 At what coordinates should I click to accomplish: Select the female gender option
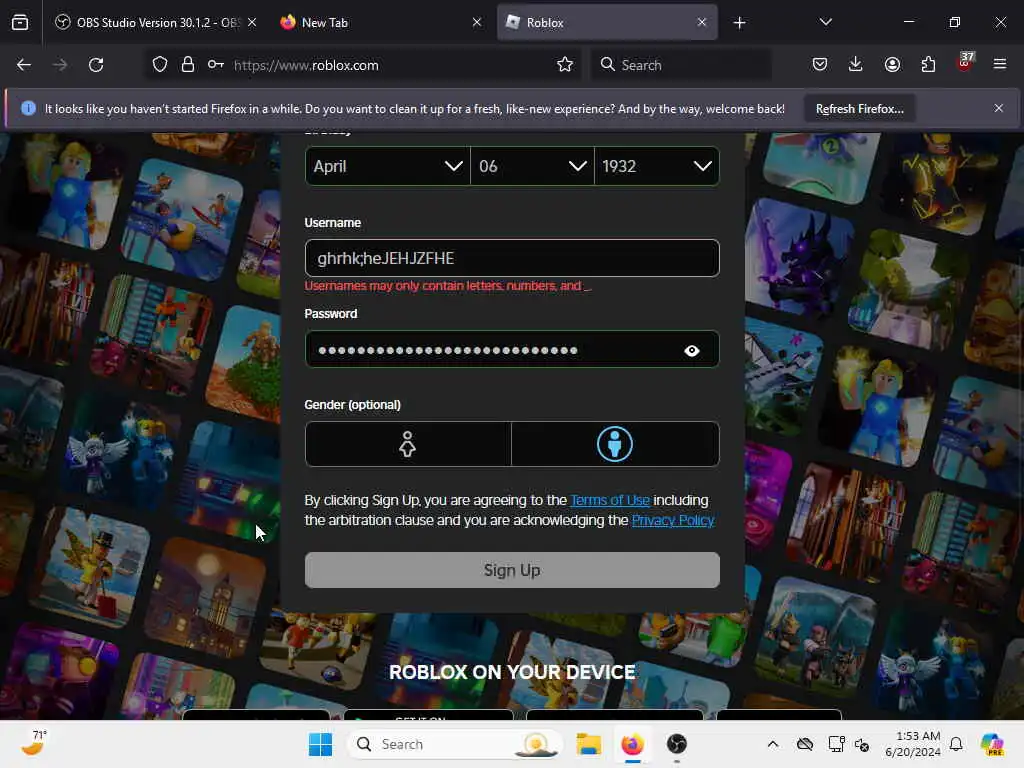coord(408,444)
